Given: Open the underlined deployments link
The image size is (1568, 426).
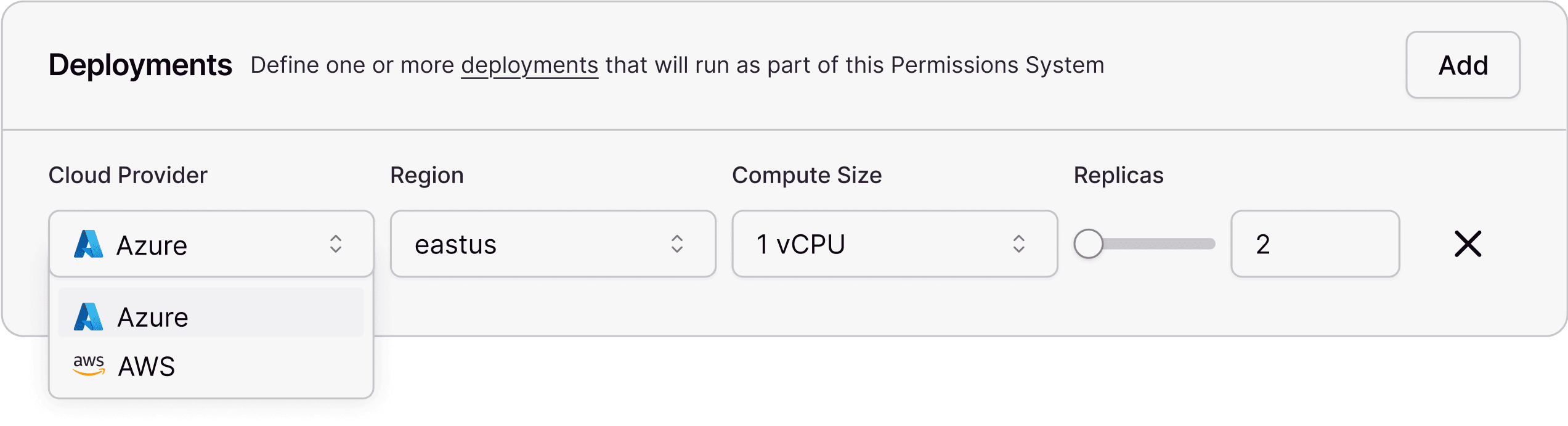Looking at the screenshot, I should pyautogui.click(x=530, y=65).
